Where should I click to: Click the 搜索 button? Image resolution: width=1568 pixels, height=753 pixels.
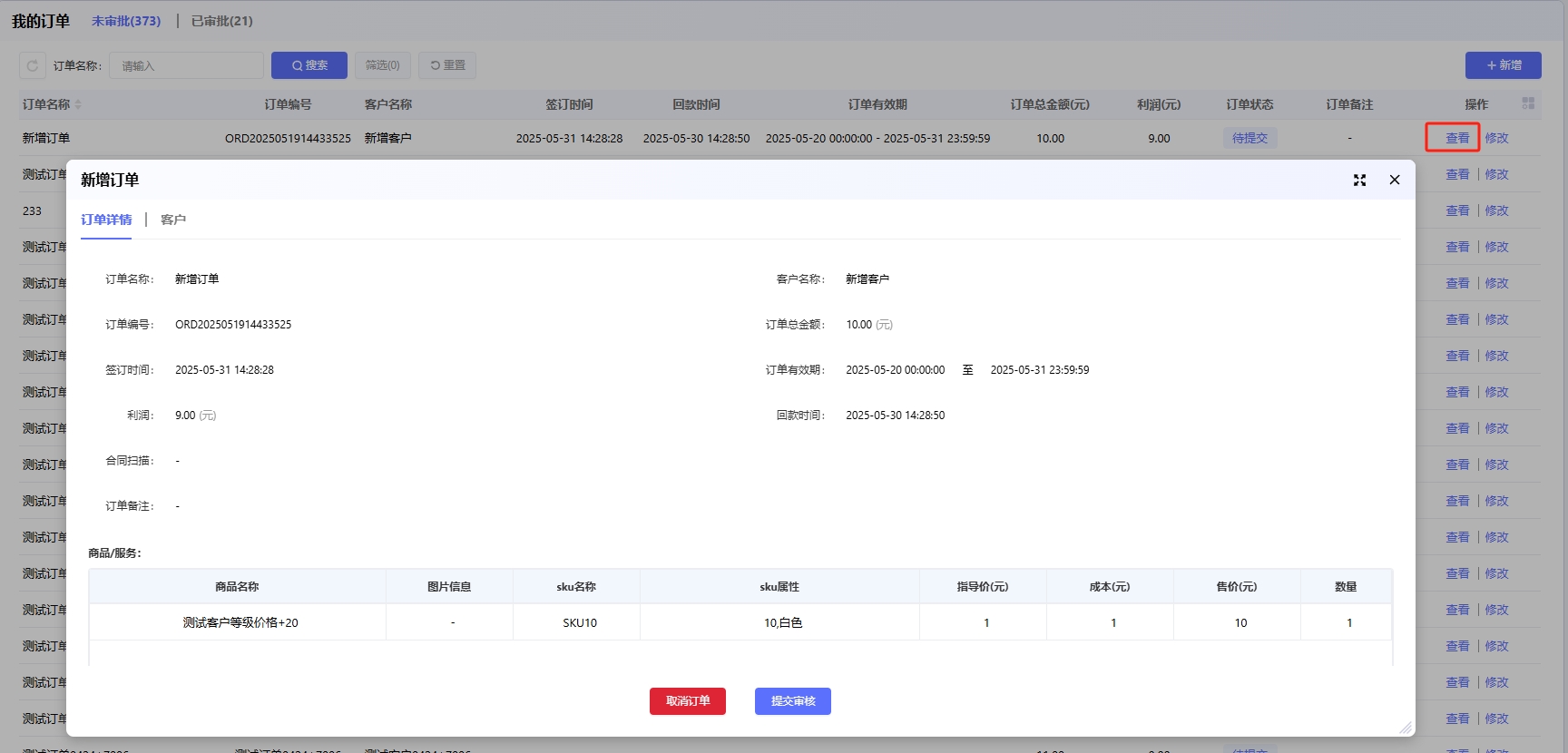[x=309, y=65]
